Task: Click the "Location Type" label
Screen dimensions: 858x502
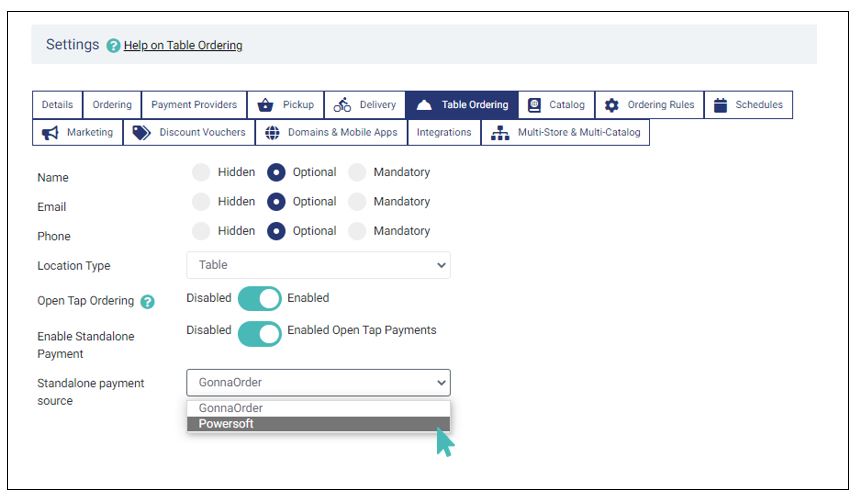Action: [x=74, y=266]
